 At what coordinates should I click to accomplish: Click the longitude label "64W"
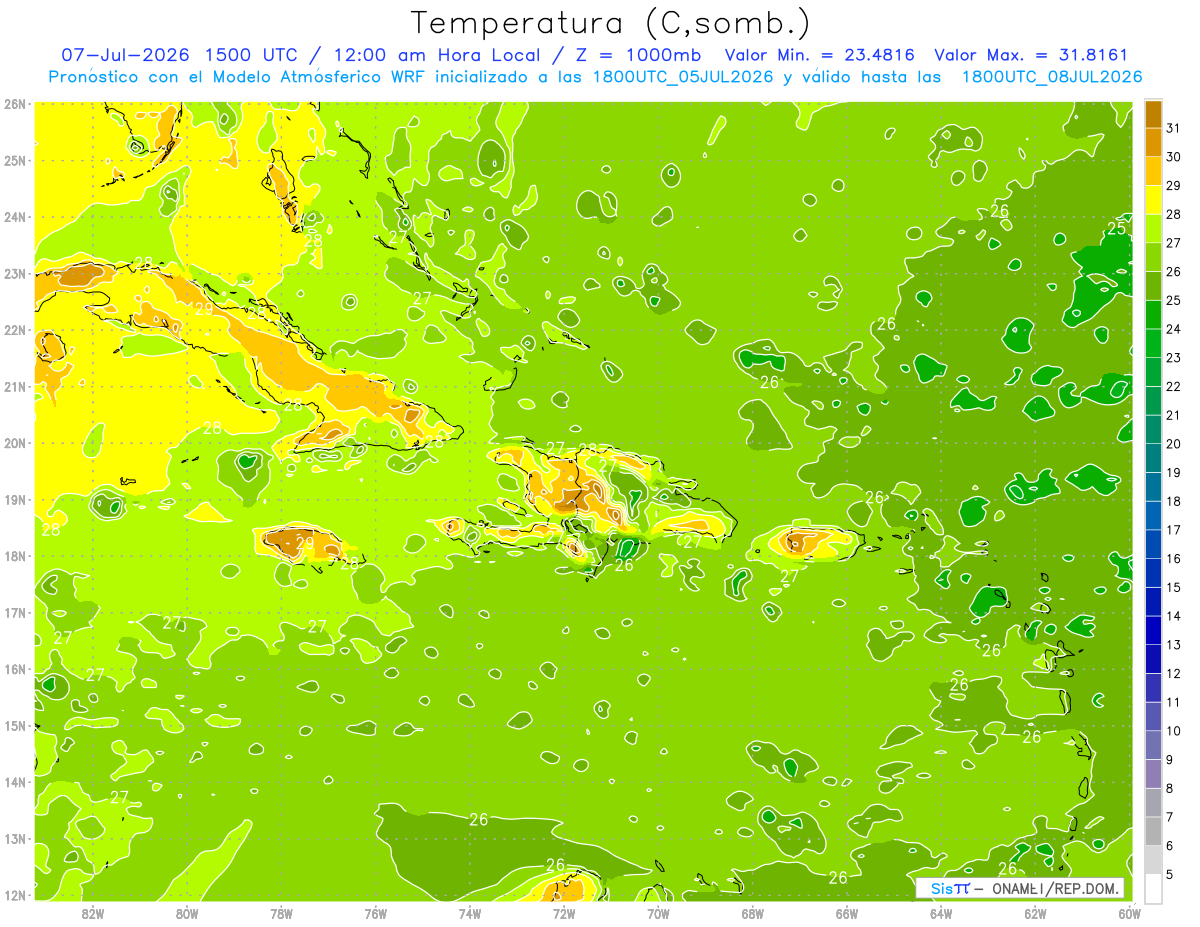[x=941, y=912]
